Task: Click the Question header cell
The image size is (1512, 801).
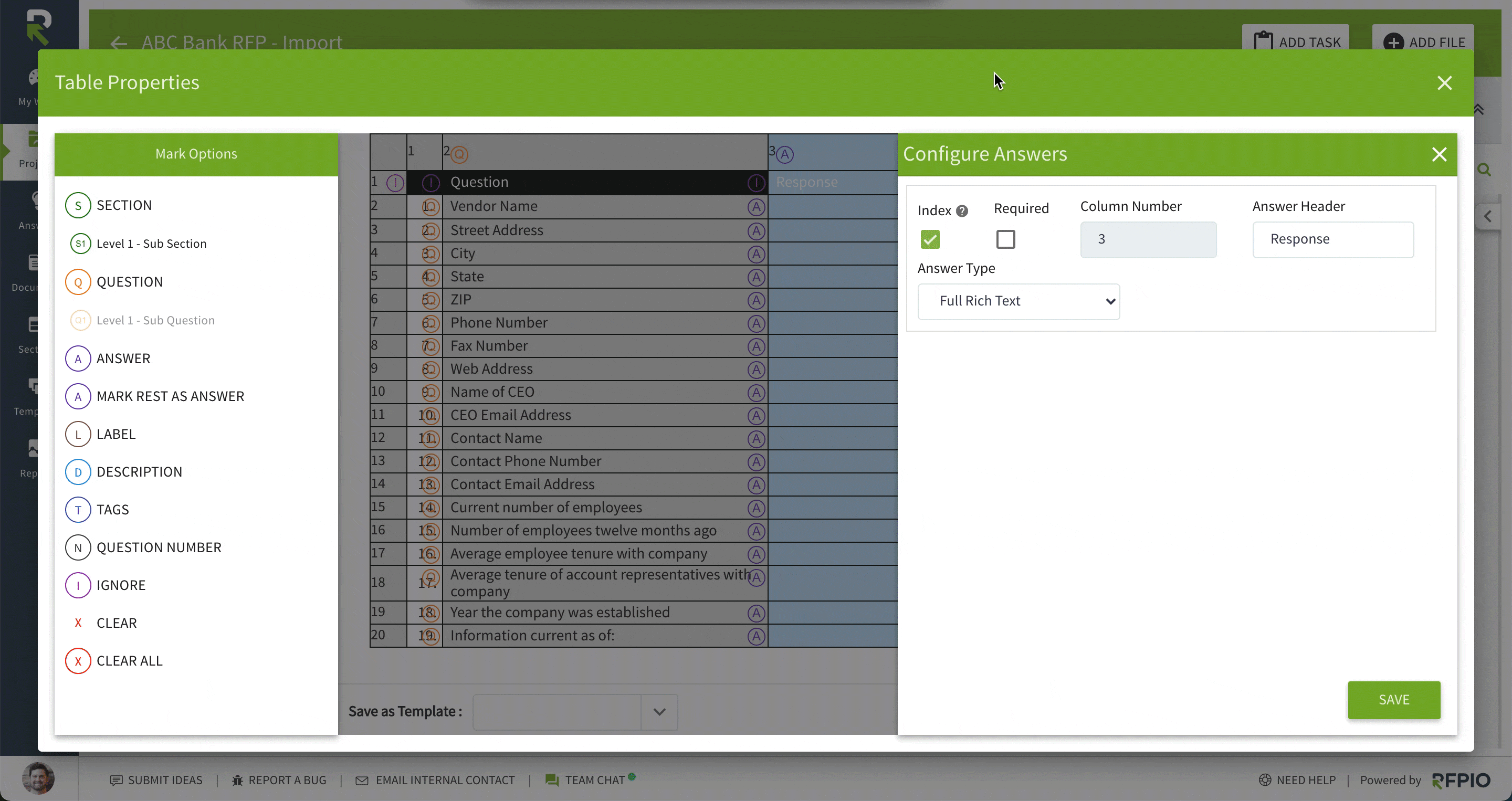Action: coord(605,183)
